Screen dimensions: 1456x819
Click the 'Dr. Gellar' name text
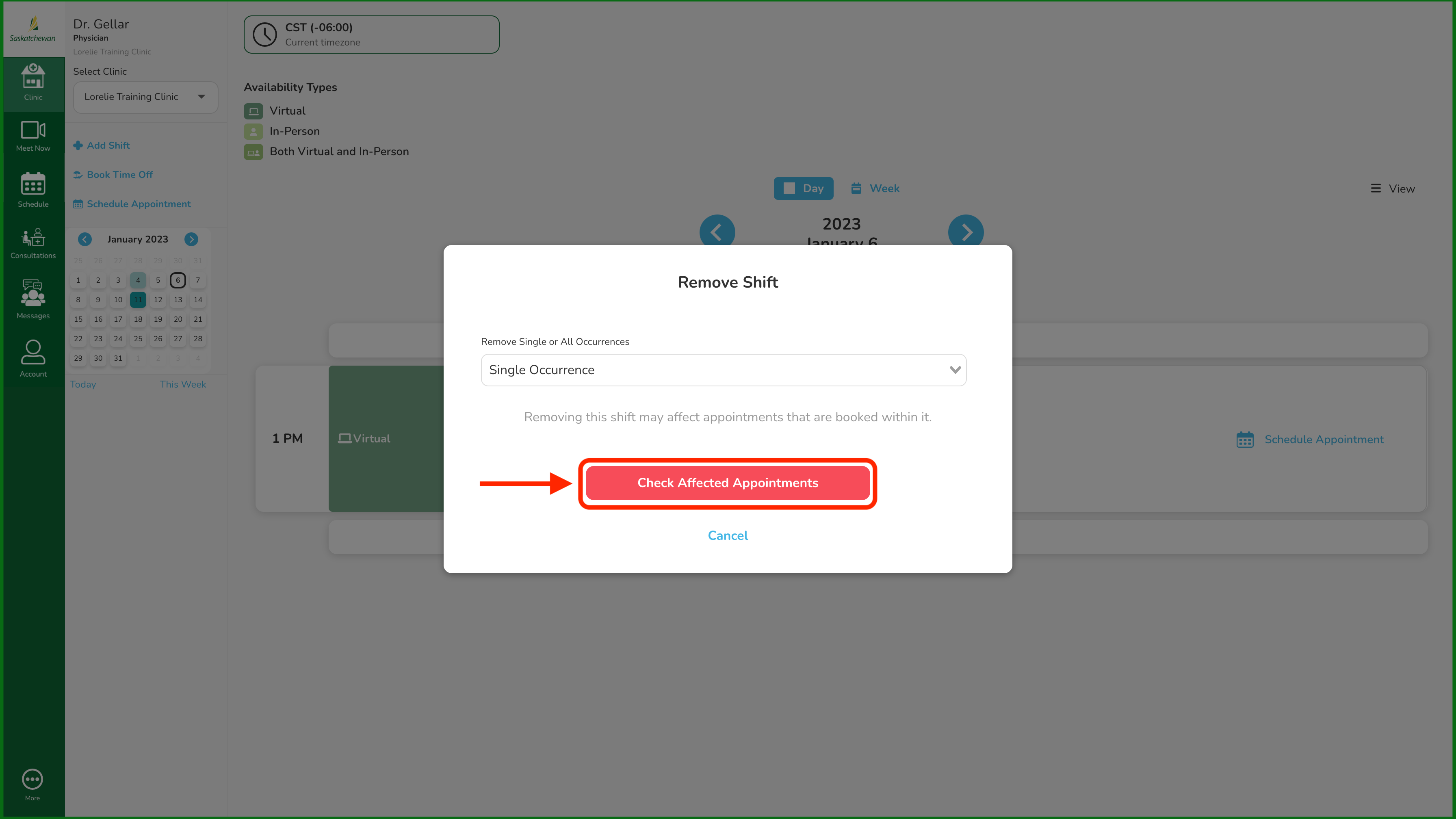(x=101, y=24)
